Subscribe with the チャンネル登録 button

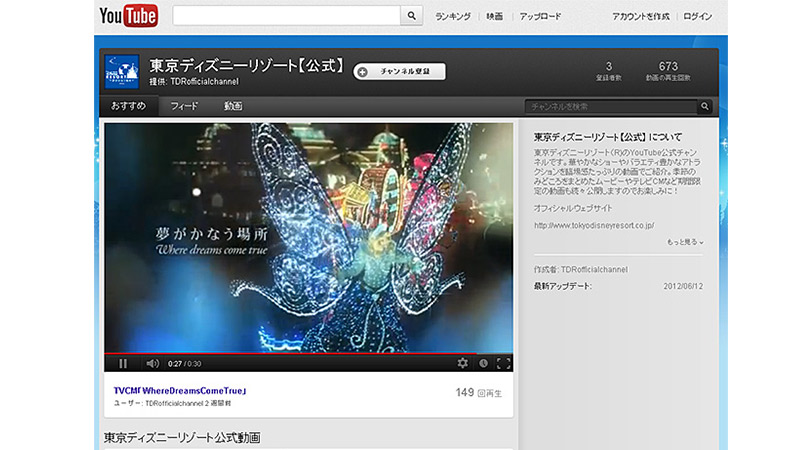tap(399, 71)
